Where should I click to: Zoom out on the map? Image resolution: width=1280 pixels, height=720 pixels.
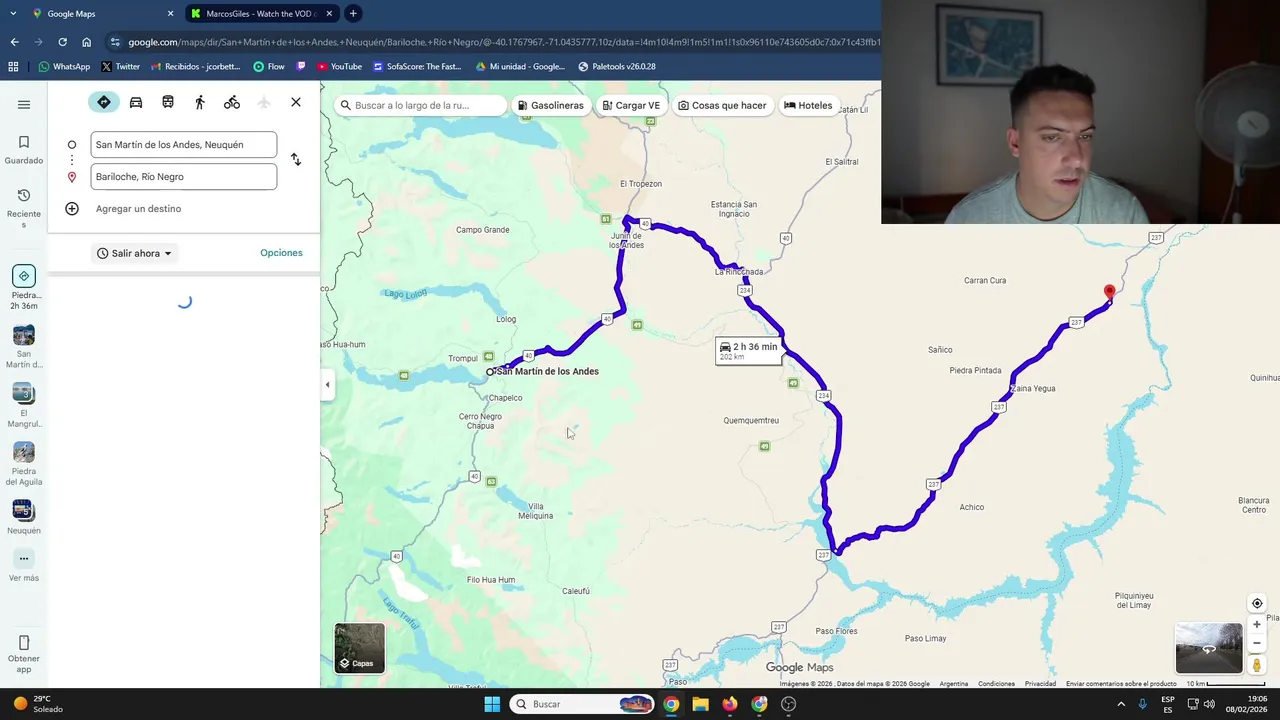tap(1257, 644)
